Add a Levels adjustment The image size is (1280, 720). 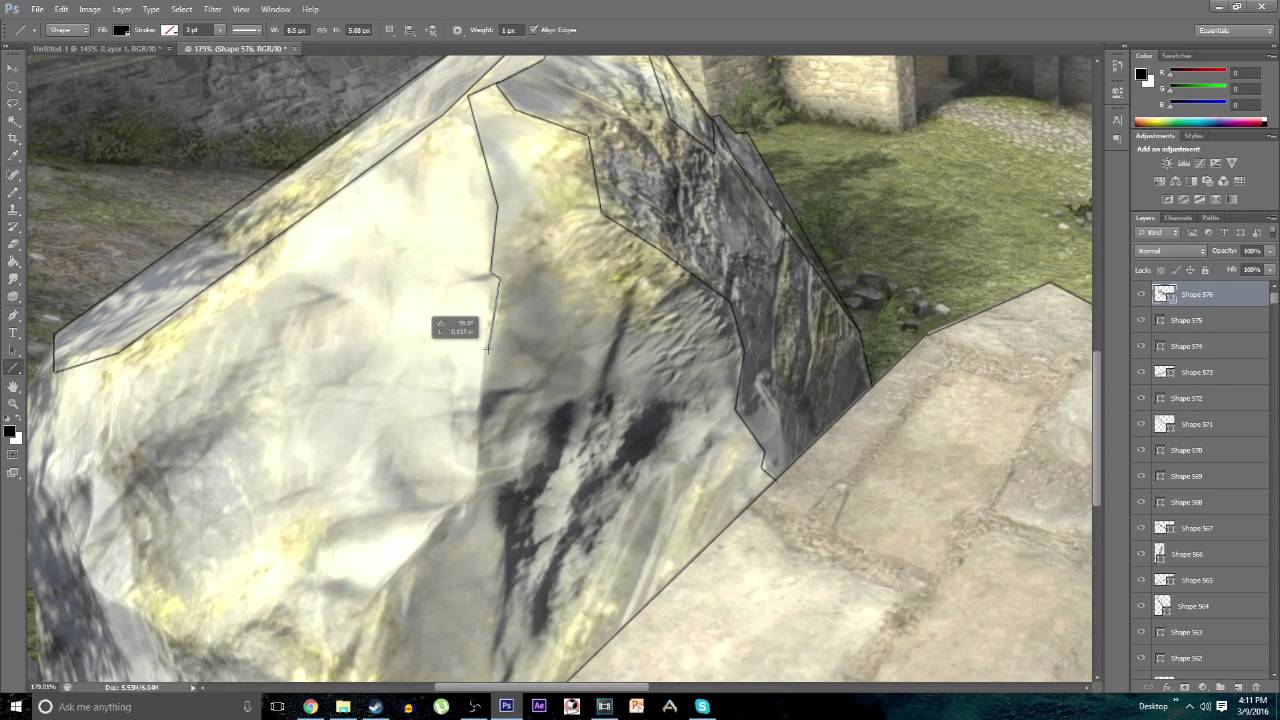pyautogui.click(x=1183, y=162)
